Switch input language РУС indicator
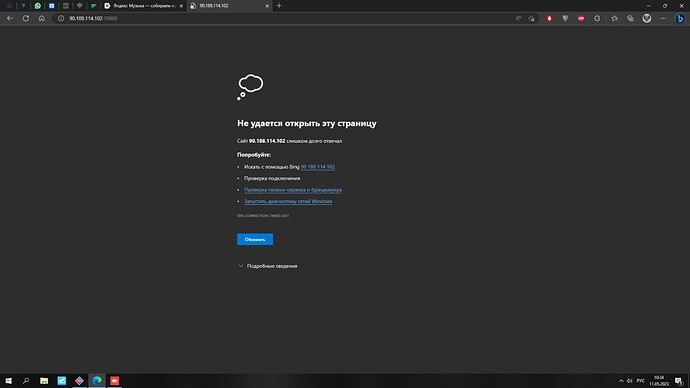Image resolution: width=690 pixels, height=388 pixels. [641, 381]
